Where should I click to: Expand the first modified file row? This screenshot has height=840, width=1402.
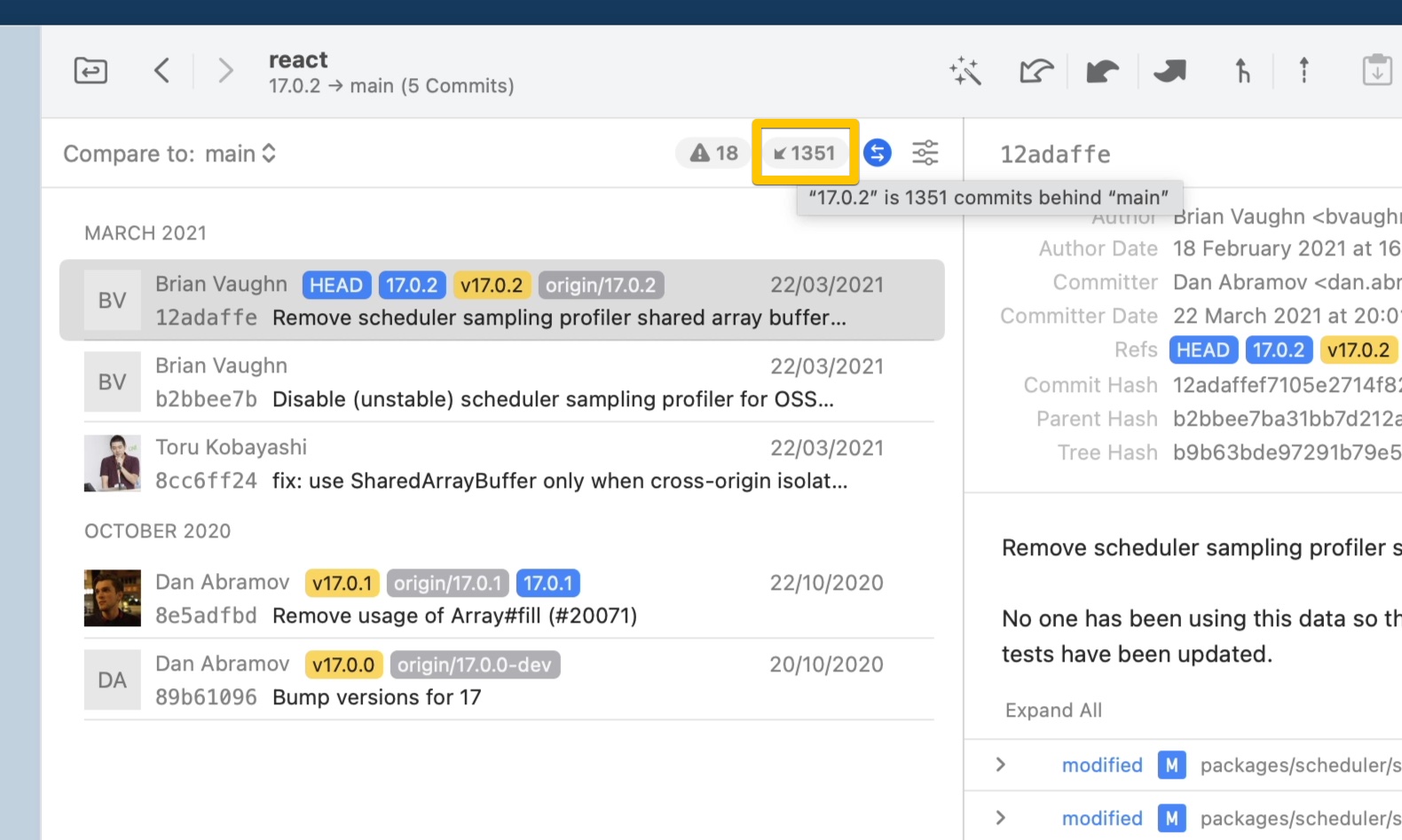point(1001,765)
